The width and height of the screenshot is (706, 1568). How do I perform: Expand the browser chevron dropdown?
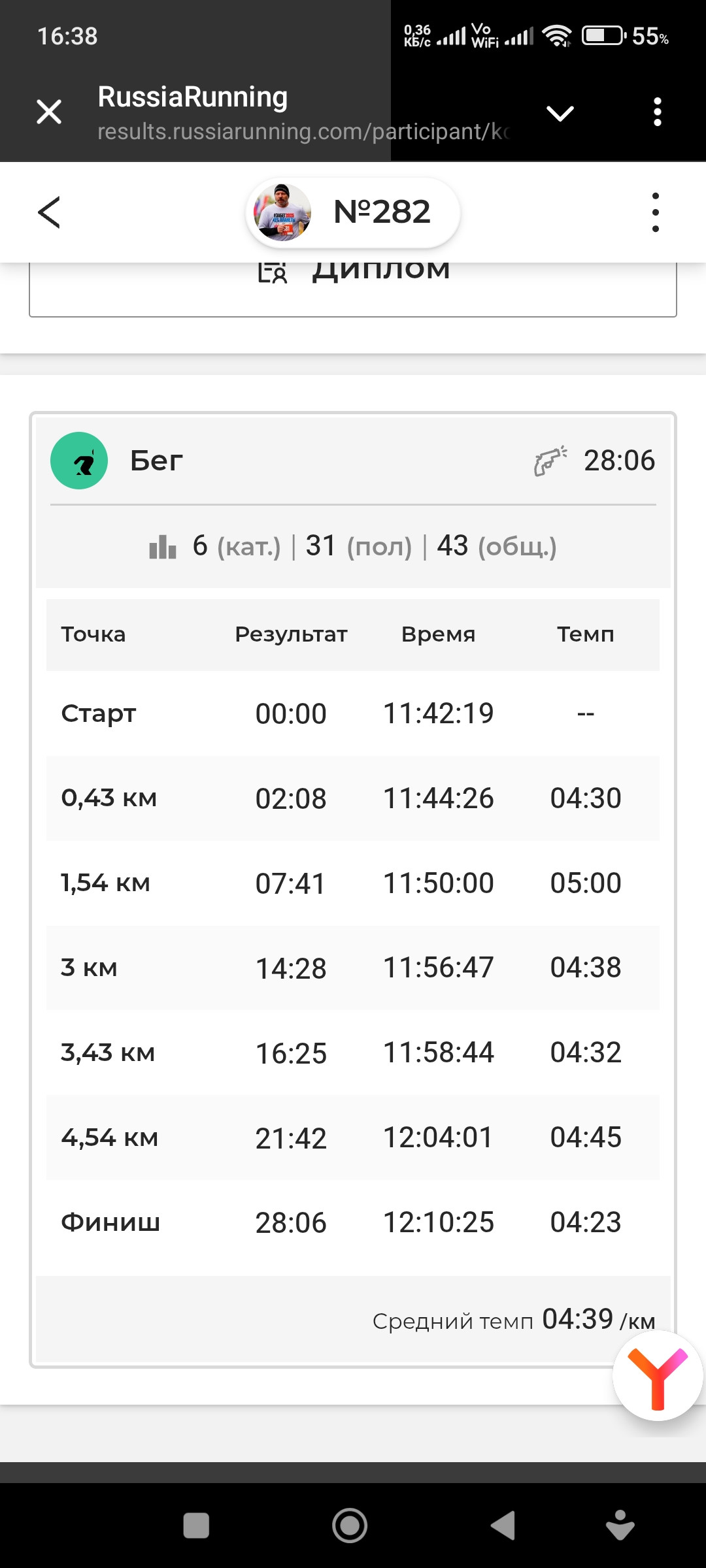point(560,113)
